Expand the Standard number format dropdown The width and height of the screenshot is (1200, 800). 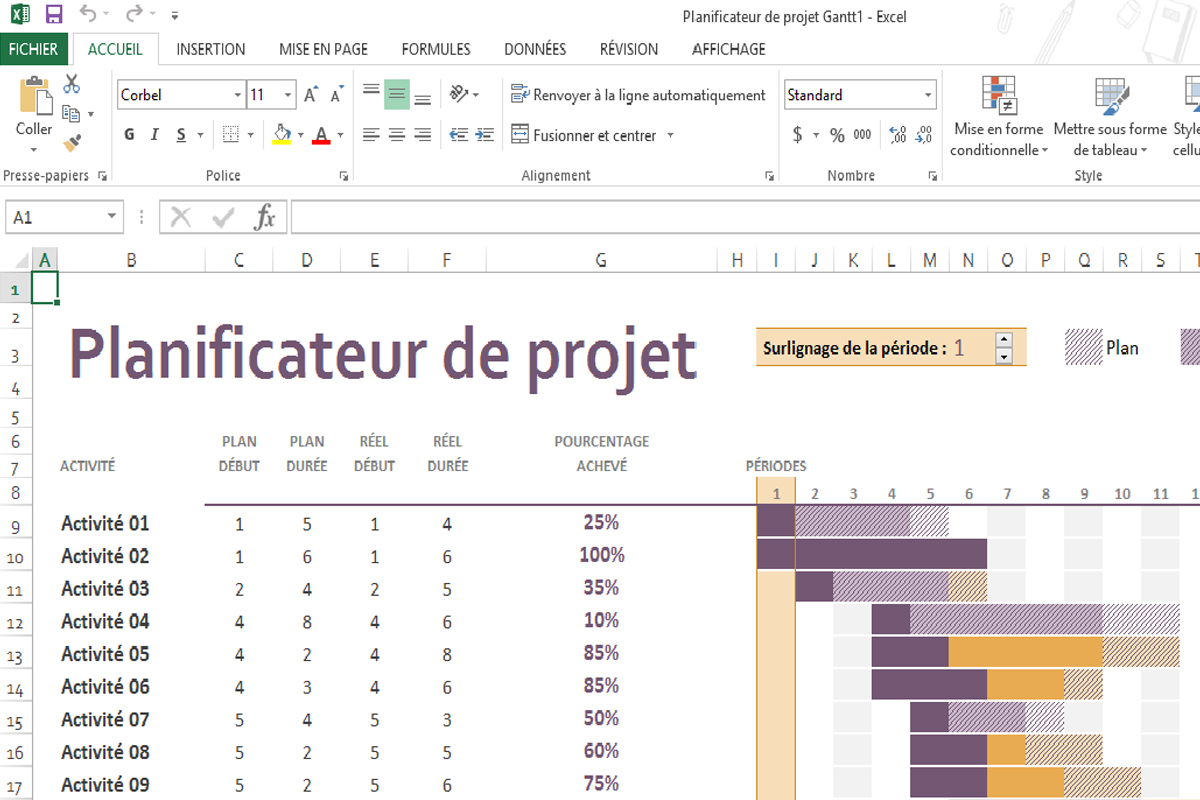928,96
